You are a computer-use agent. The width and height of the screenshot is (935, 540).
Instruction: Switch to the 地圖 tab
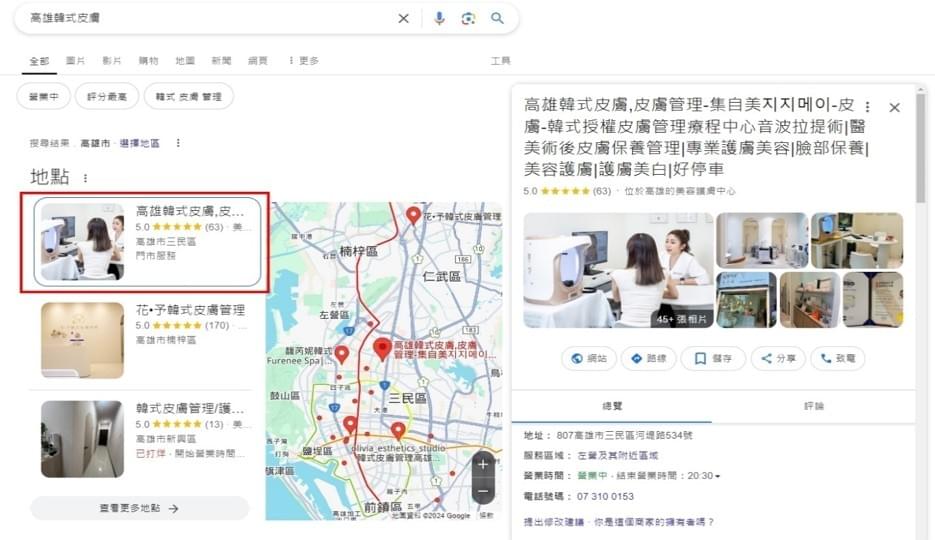[x=185, y=61]
